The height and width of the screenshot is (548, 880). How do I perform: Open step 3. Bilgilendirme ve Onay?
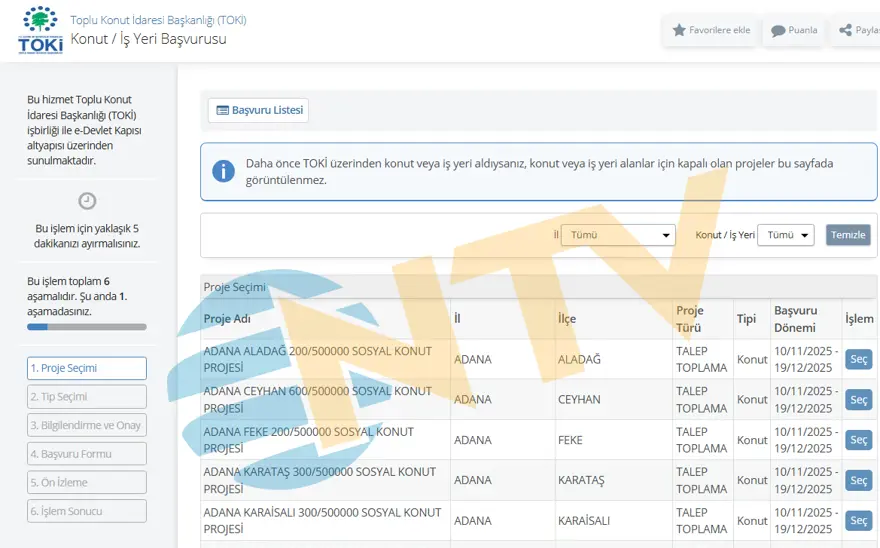tap(87, 425)
